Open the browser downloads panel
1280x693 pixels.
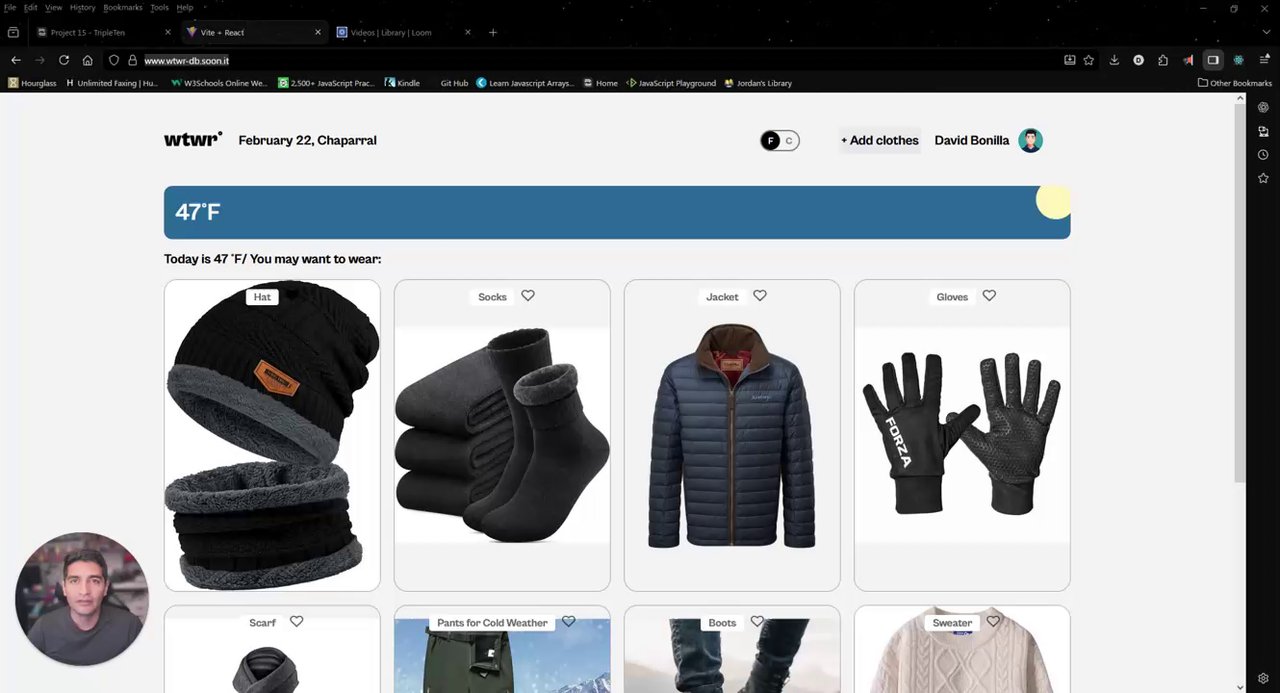pyautogui.click(x=1114, y=60)
